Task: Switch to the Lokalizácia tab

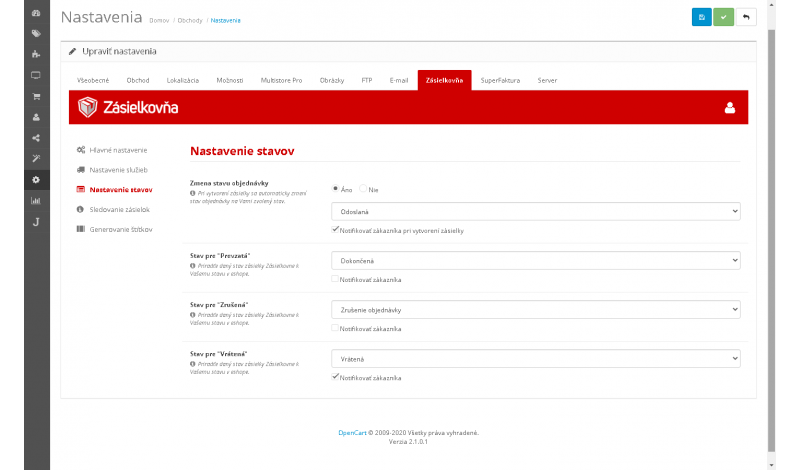Action: click(183, 80)
